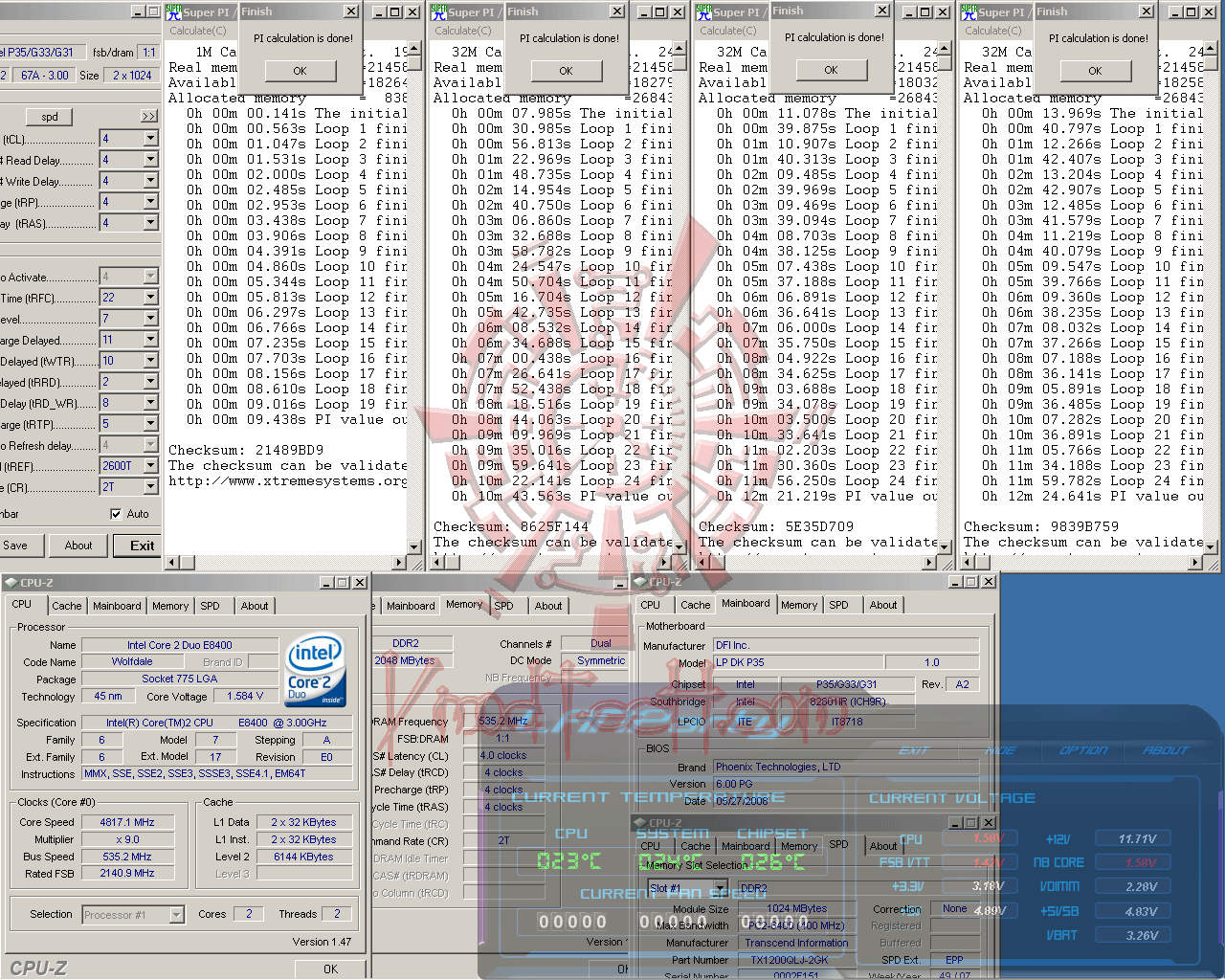Image resolution: width=1225 pixels, height=980 pixels.
Task: Select SPD tab in the DDR2 Dual-channel CPU-Z window
Action: 503,606
